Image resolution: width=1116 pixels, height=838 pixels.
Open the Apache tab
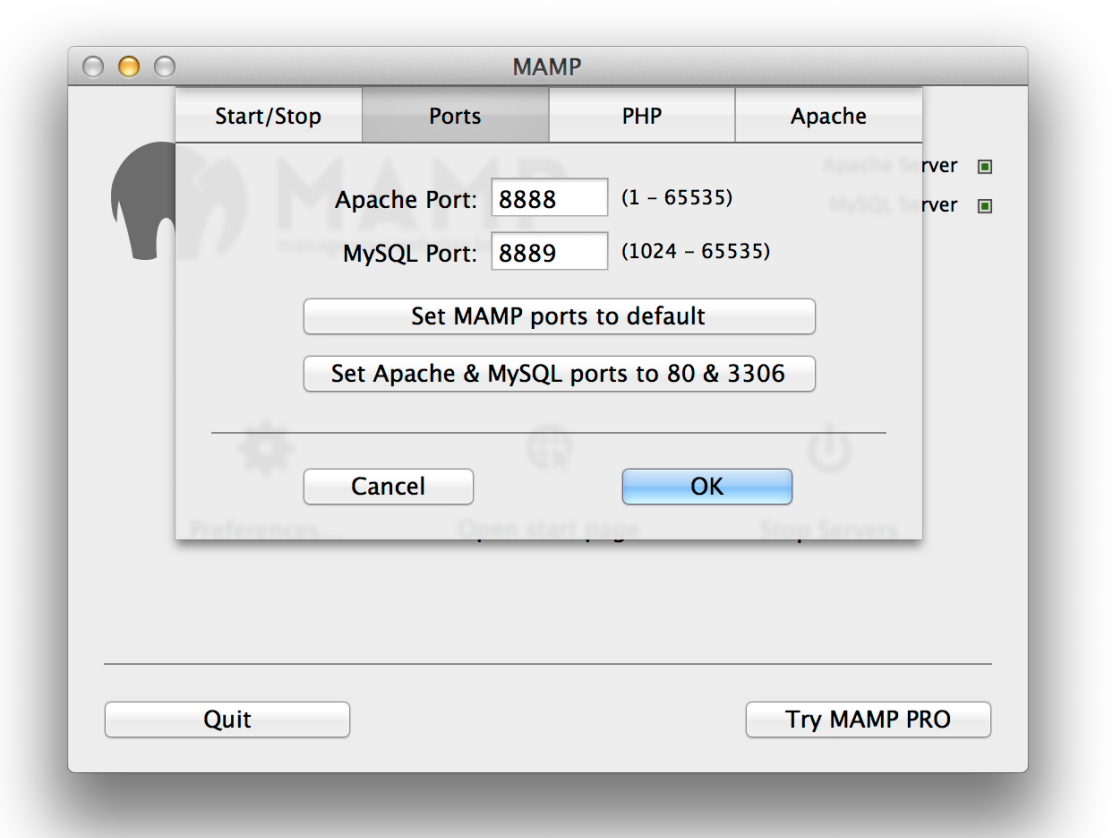point(828,115)
